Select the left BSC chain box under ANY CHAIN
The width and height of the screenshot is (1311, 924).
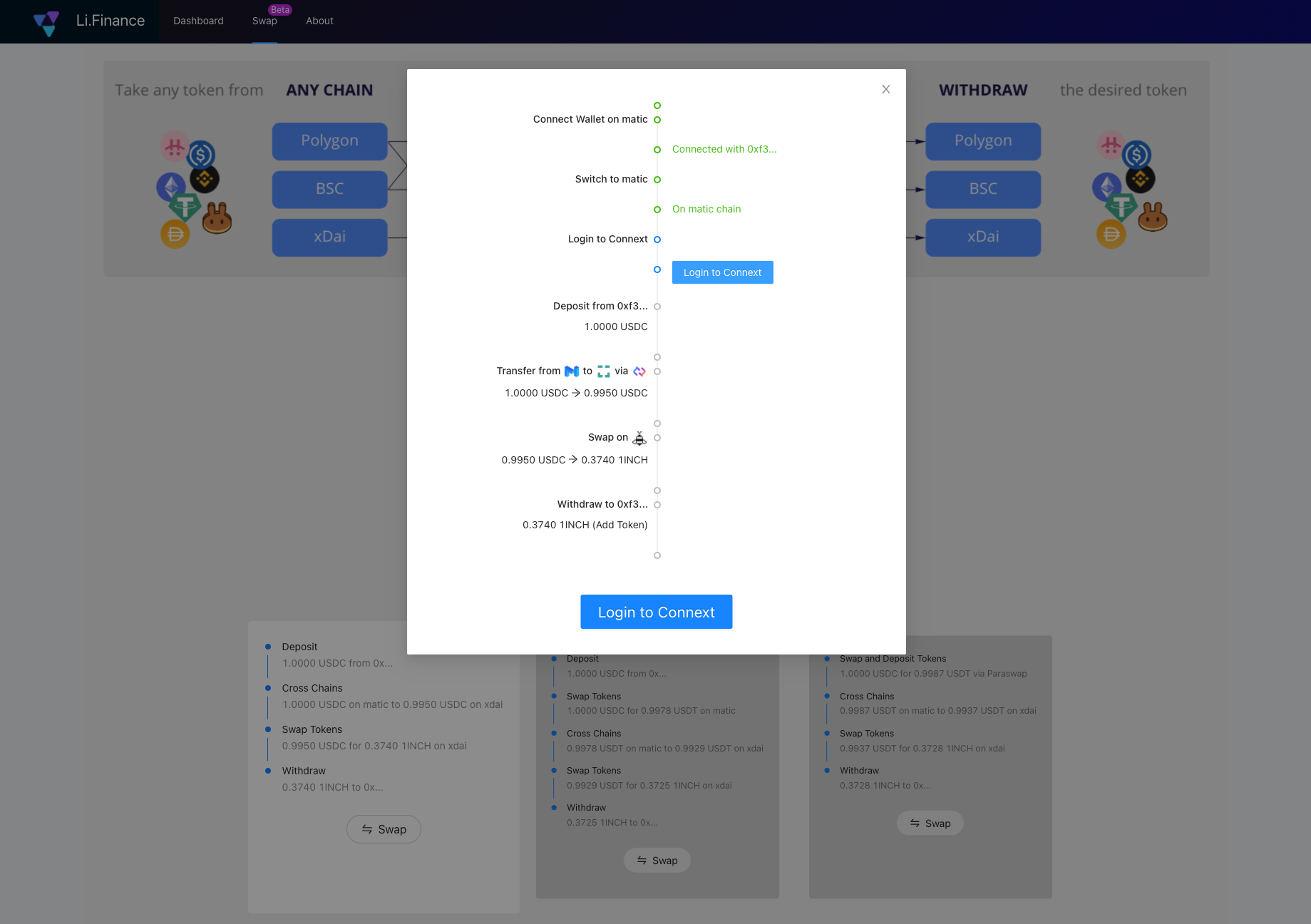point(329,189)
